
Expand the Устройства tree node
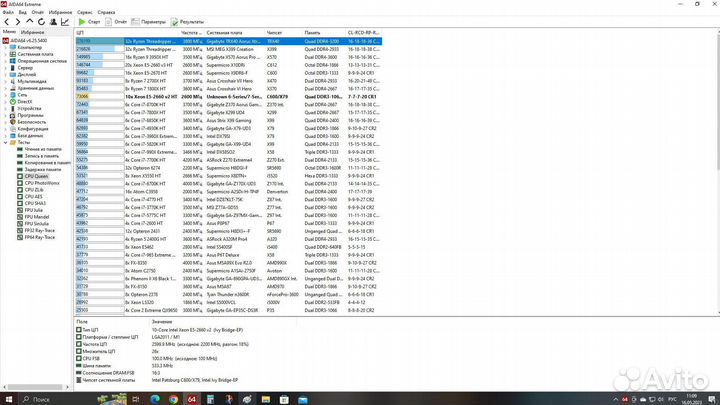tap(6, 108)
